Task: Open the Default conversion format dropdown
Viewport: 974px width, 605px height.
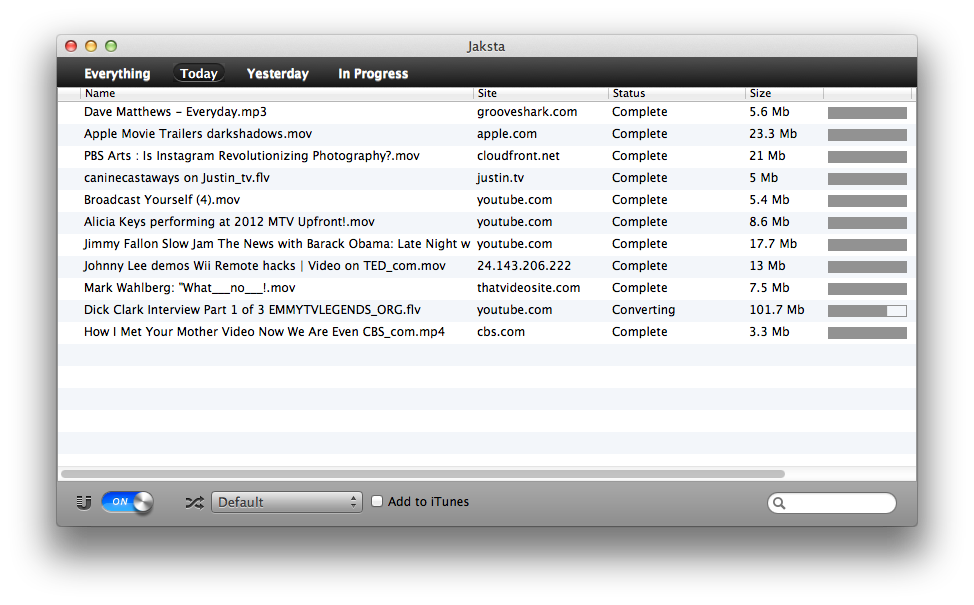Action: [287, 502]
